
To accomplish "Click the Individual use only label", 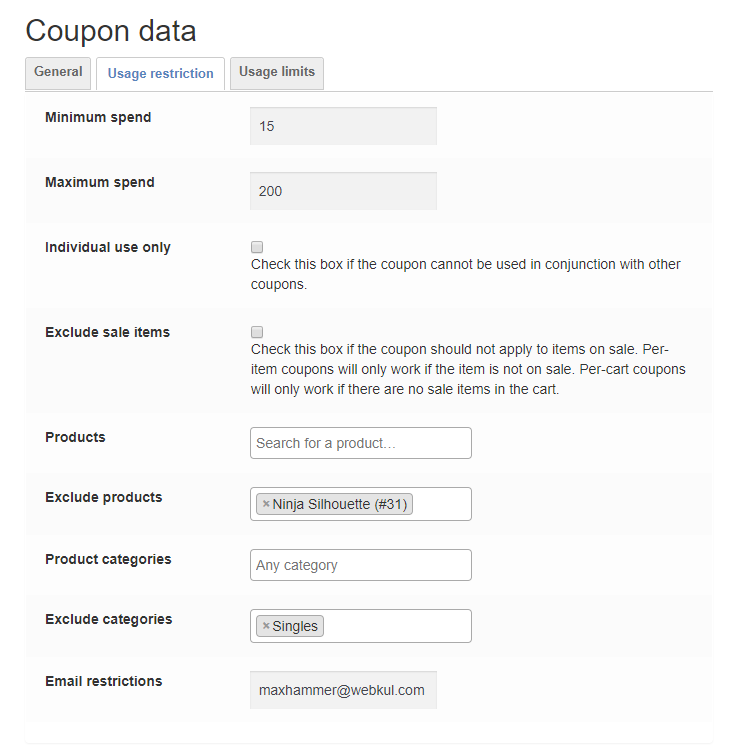I will [x=108, y=247].
